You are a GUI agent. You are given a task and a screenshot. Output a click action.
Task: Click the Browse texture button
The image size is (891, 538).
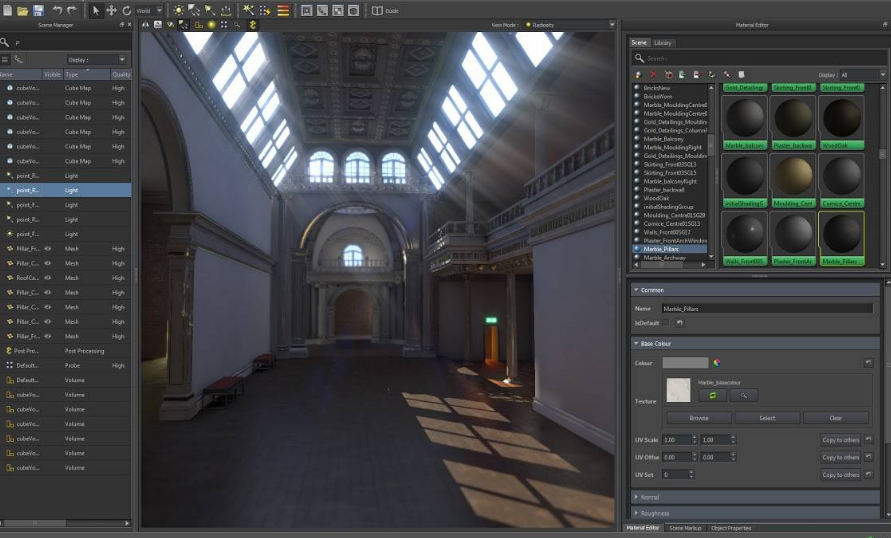[699, 418]
